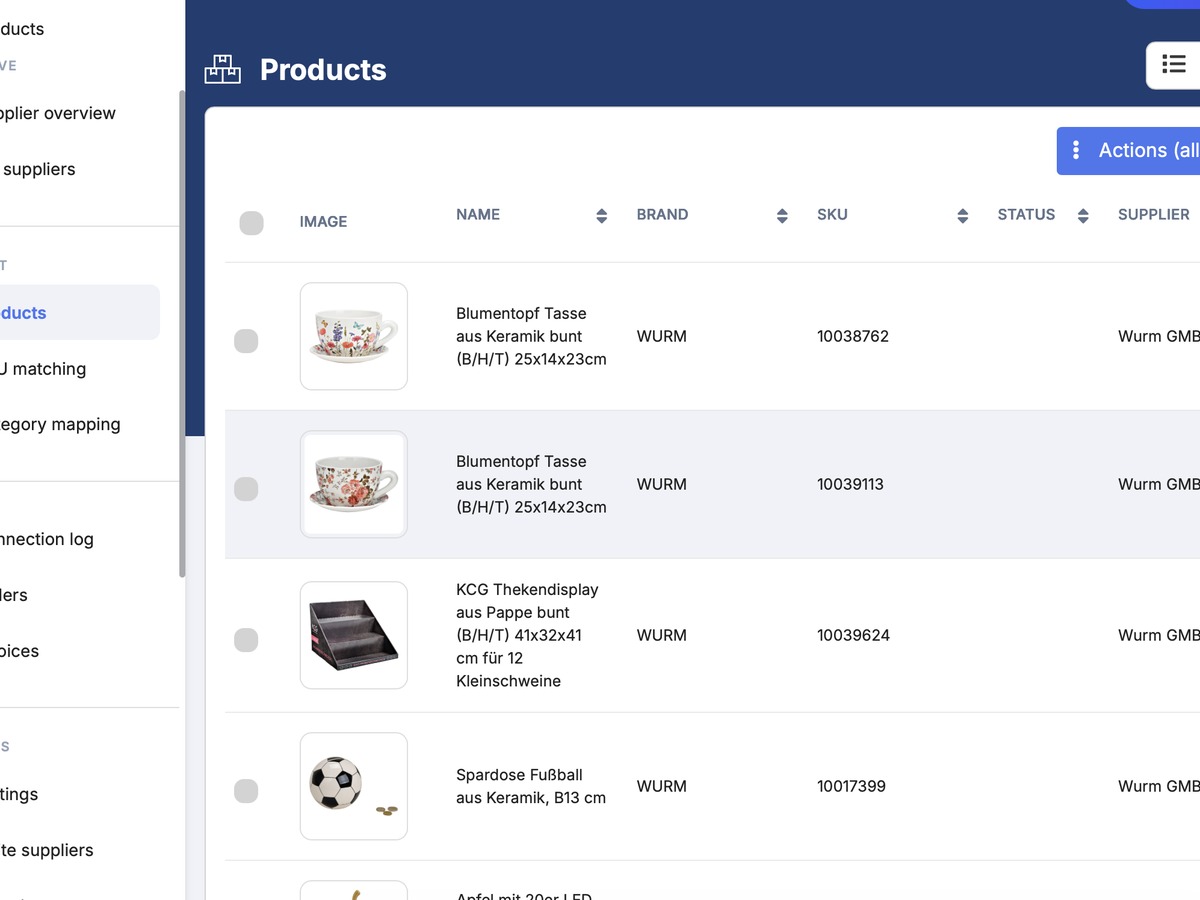Open Invite suppliers in sidebar
The height and width of the screenshot is (900, 1200).
coord(47,850)
